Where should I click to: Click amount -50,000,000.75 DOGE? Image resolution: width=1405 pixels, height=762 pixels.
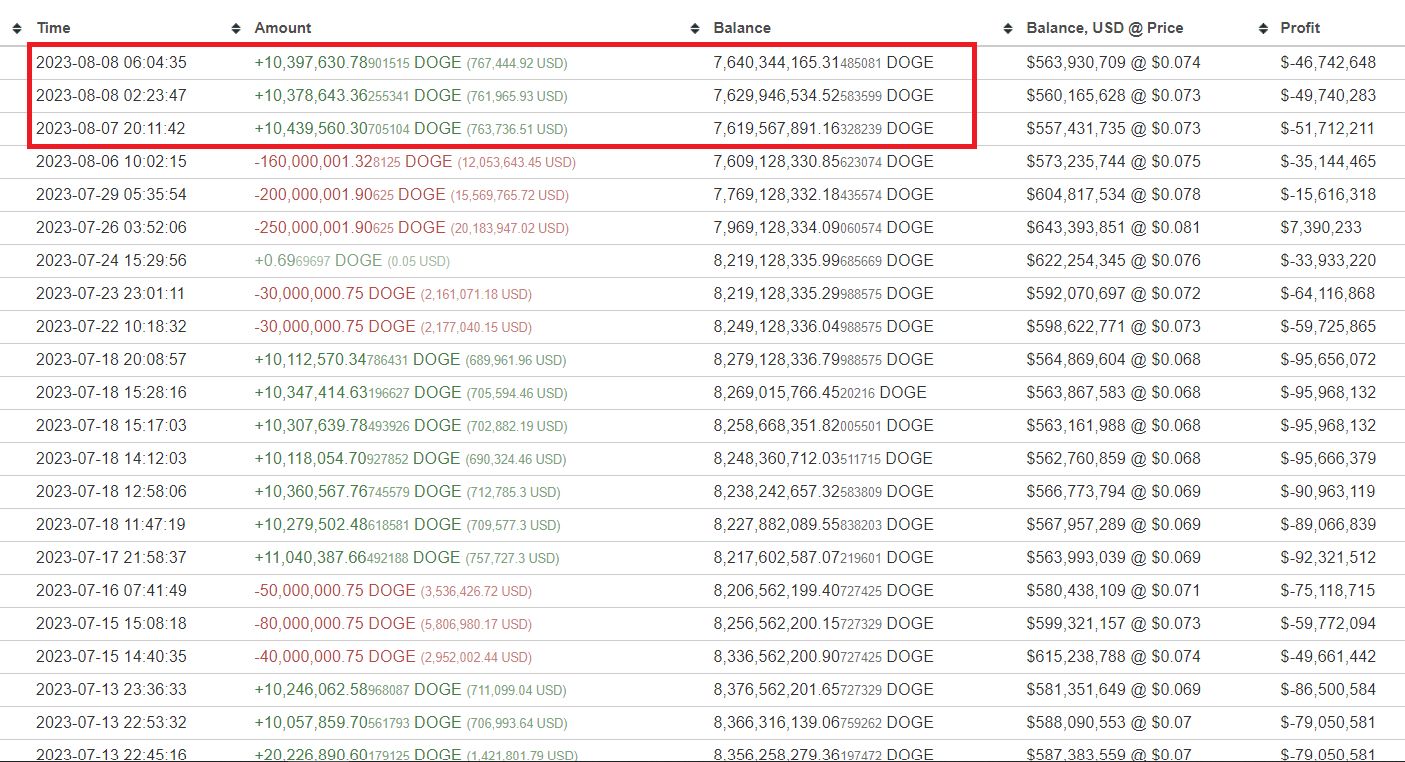(x=334, y=590)
